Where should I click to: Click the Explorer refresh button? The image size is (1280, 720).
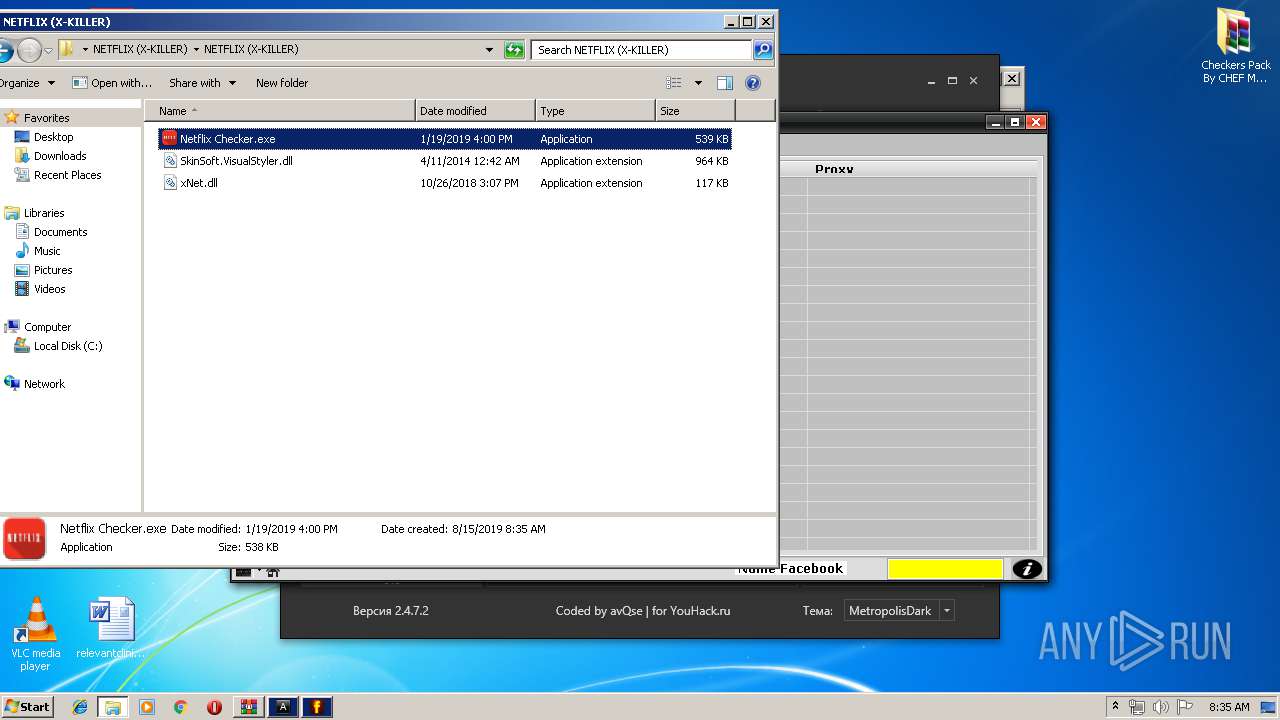[514, 49]
